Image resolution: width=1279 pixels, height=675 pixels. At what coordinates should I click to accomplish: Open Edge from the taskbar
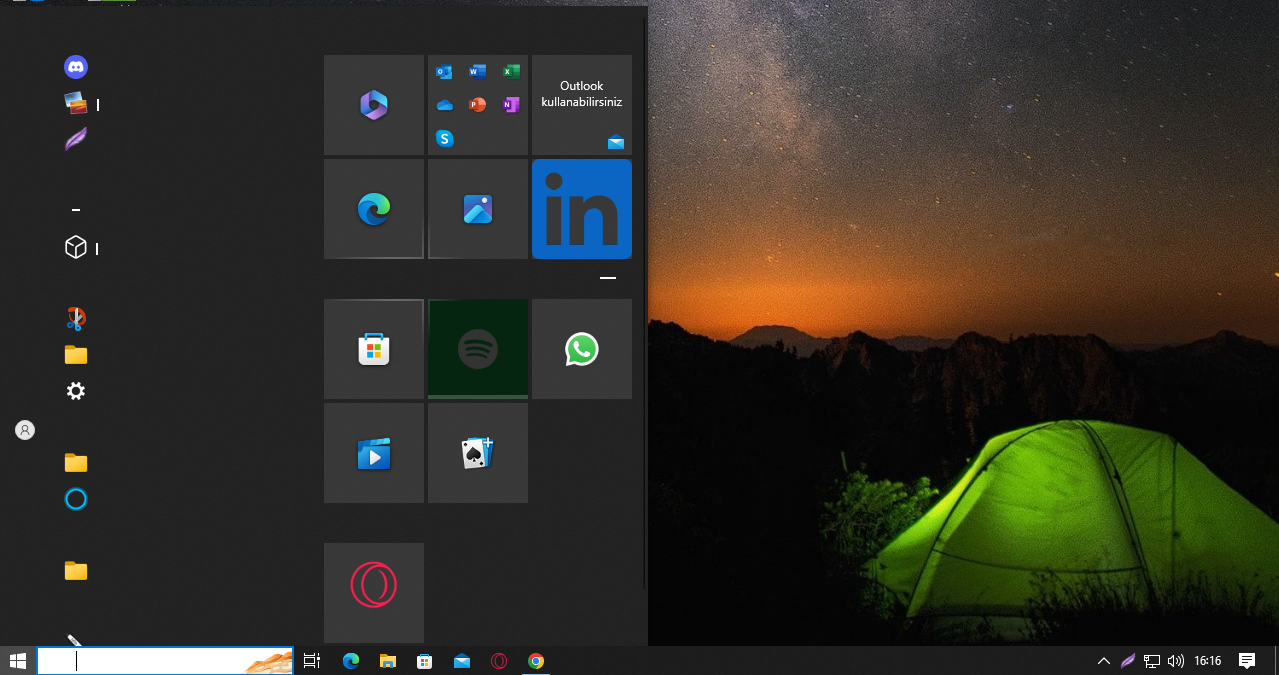pyautogui.click(x=351, y=660)
